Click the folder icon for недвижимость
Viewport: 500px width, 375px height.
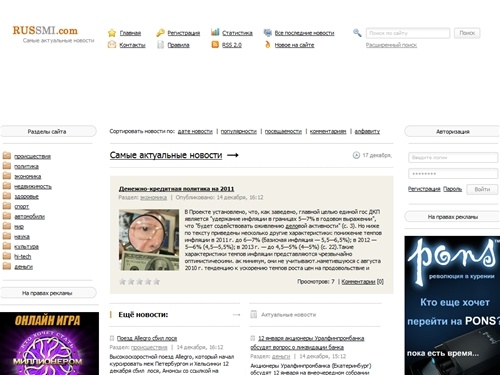pos(7,186)
